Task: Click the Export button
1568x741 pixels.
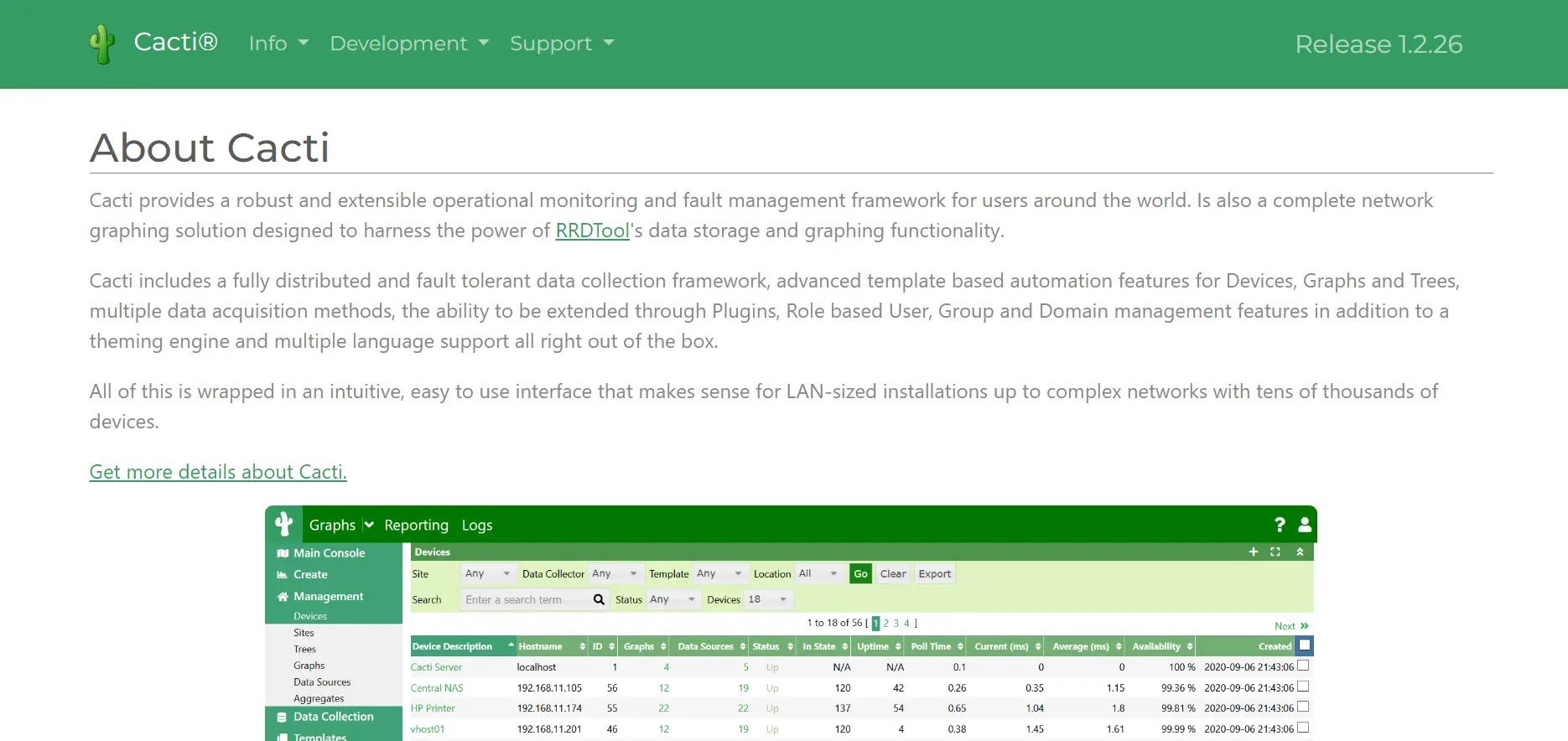Action: [x=935, y=573]
